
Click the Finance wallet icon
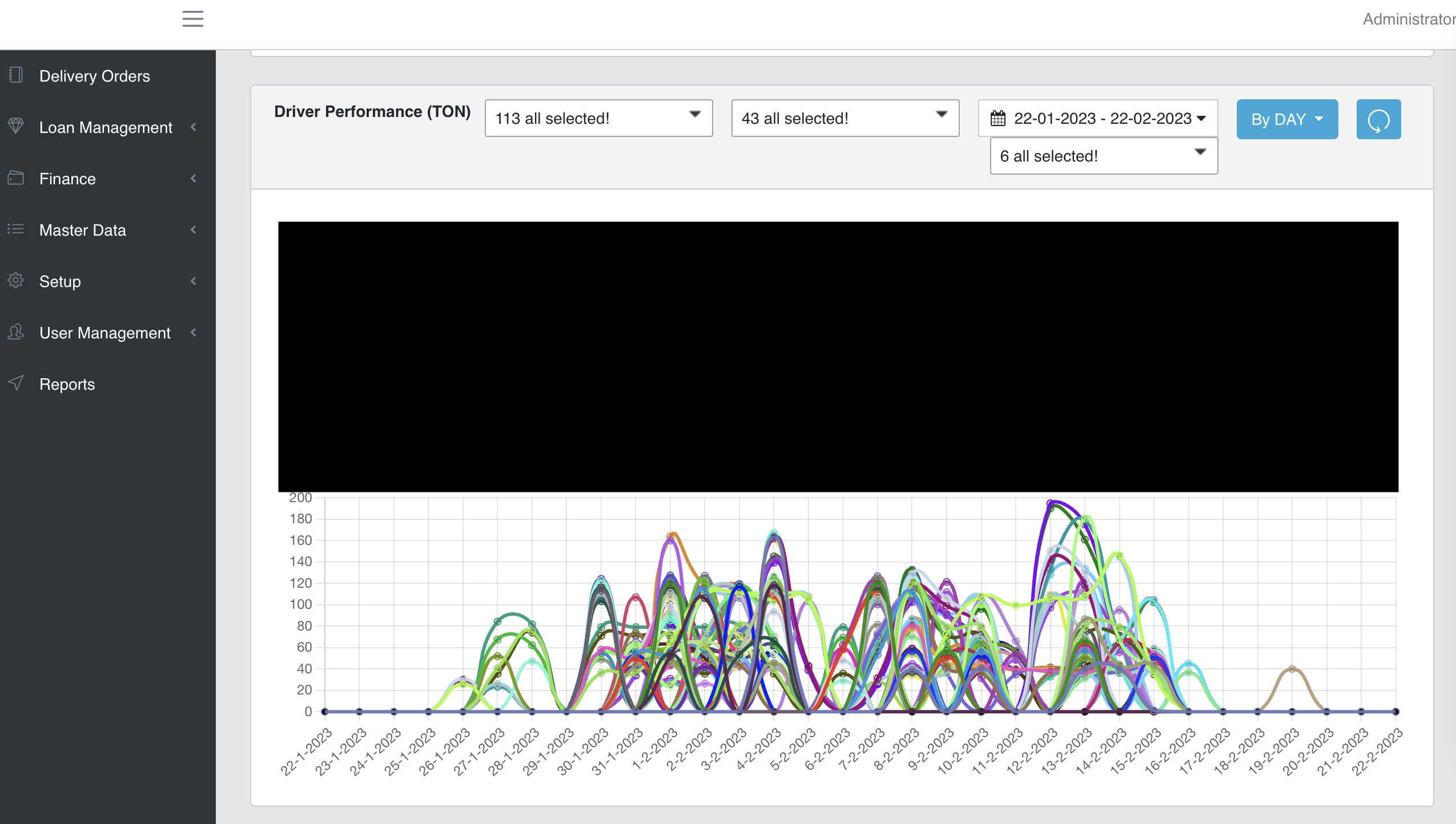pyautogui.click(x=16, y=178)
